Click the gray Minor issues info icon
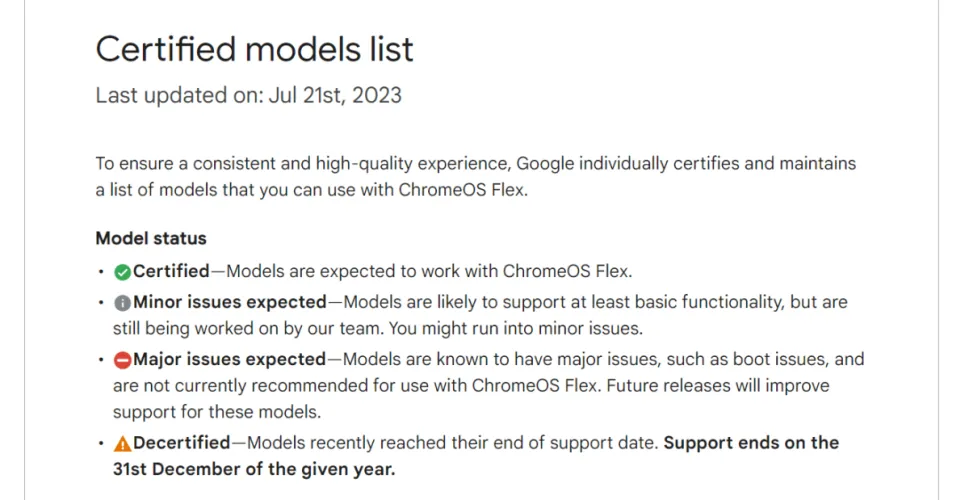The height and width of the screenshot is (500, 969). 122,302
